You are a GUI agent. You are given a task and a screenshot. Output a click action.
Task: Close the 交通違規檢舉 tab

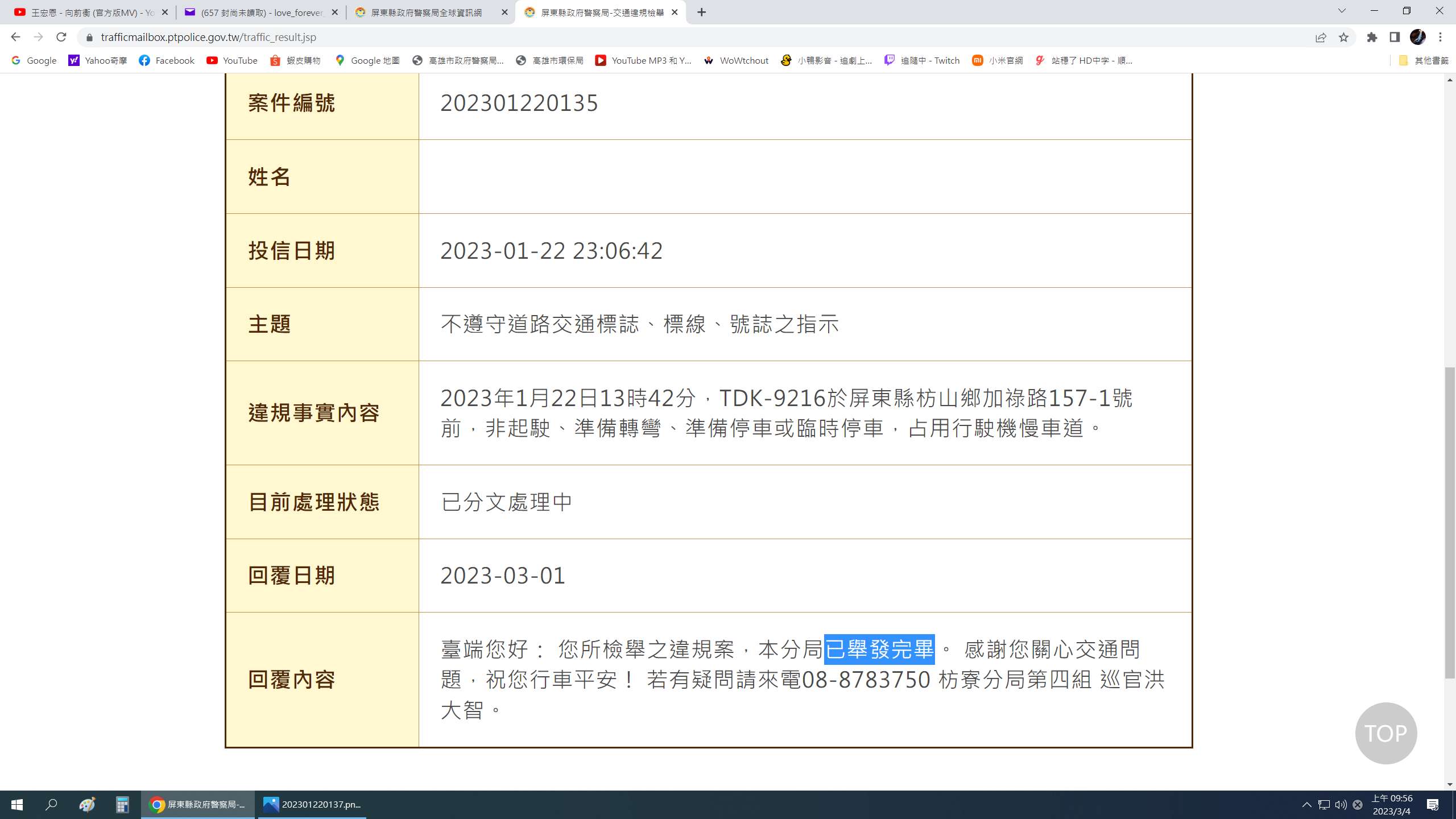(675, 12)
